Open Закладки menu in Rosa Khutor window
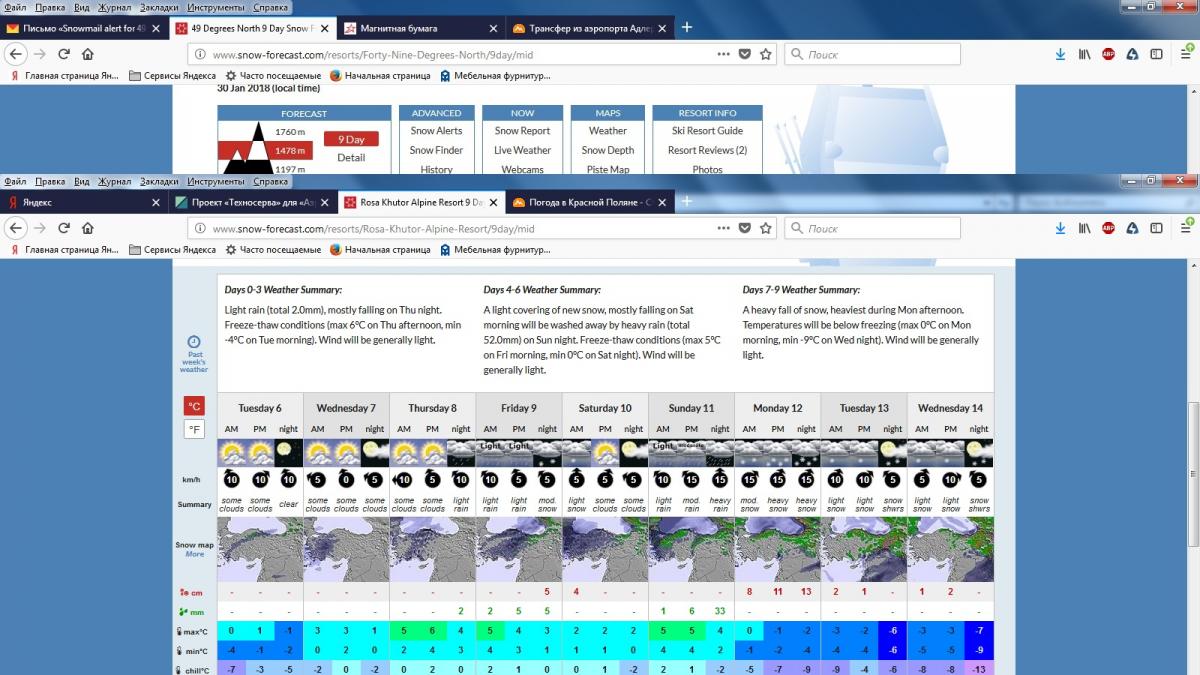This screenshot has height=675, width=1200. (x=159, y=182)
